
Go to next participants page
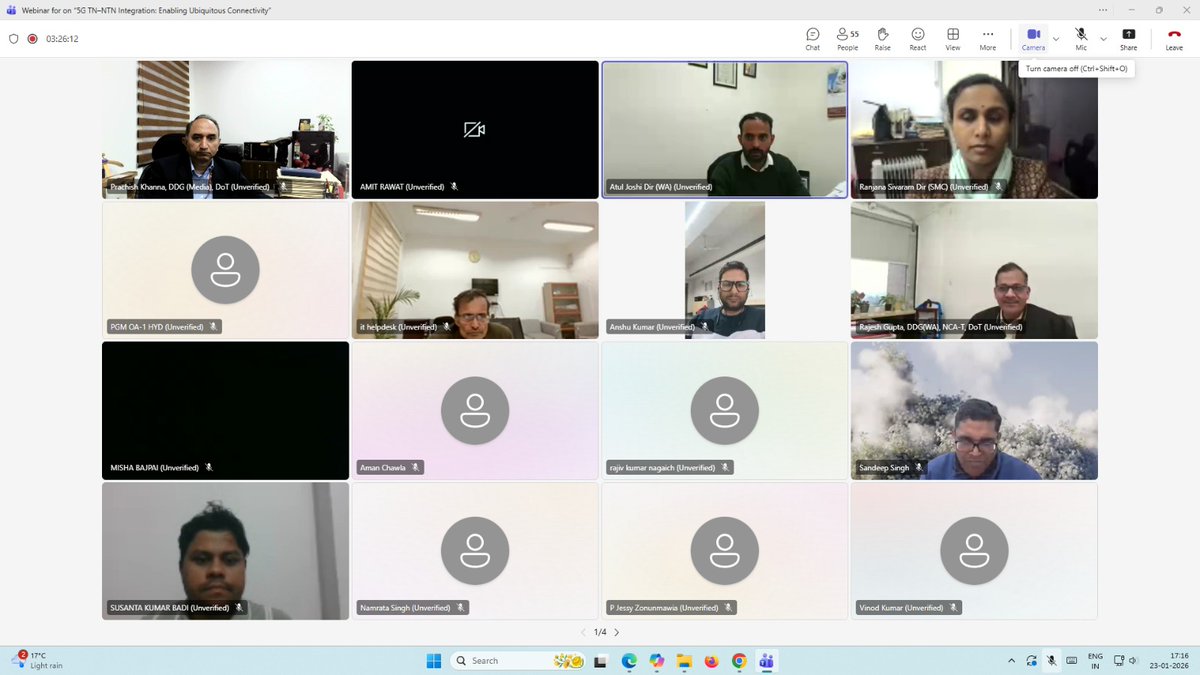point(617,632)
